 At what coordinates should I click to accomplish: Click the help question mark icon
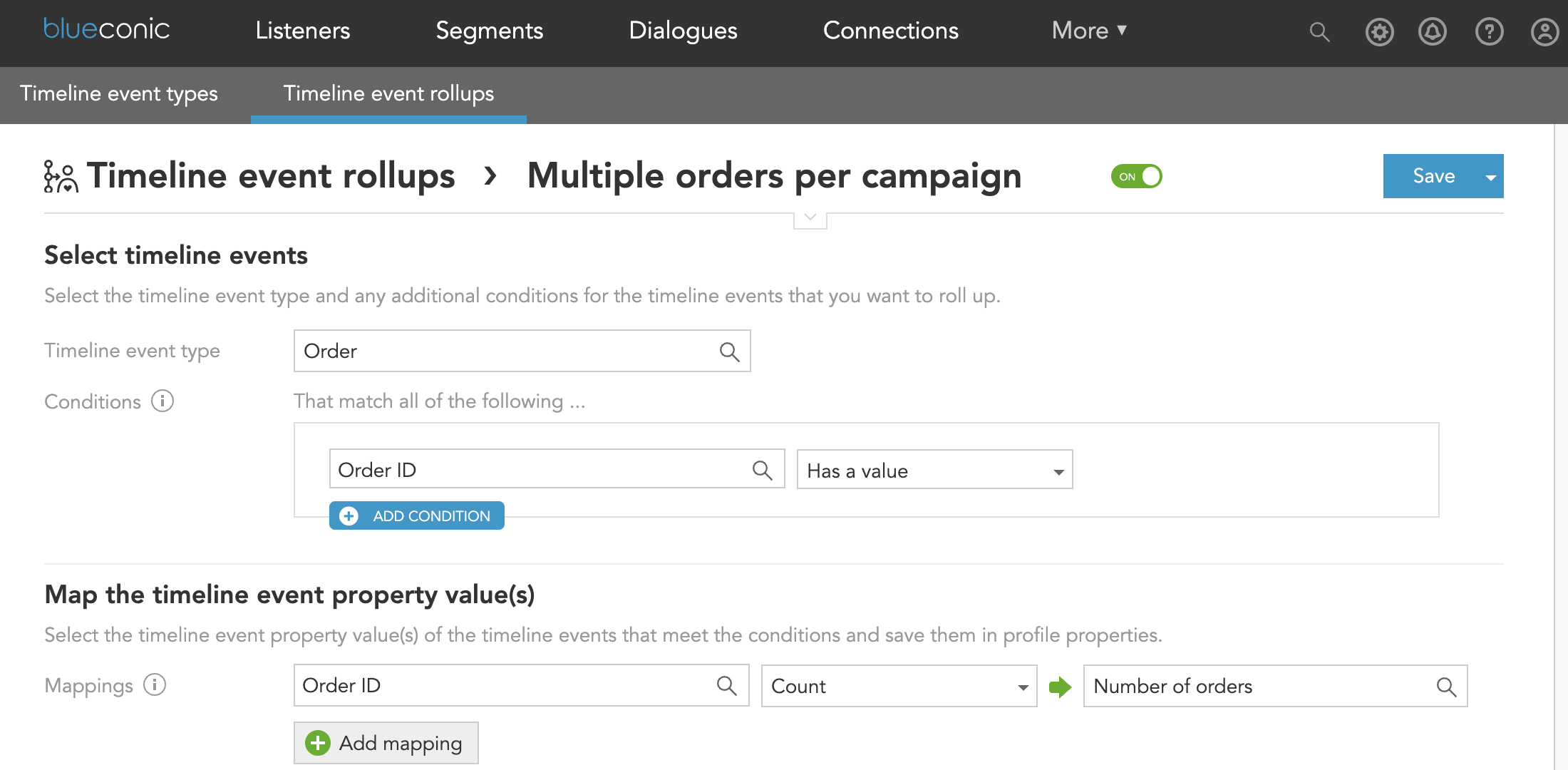coord(1489,30)
